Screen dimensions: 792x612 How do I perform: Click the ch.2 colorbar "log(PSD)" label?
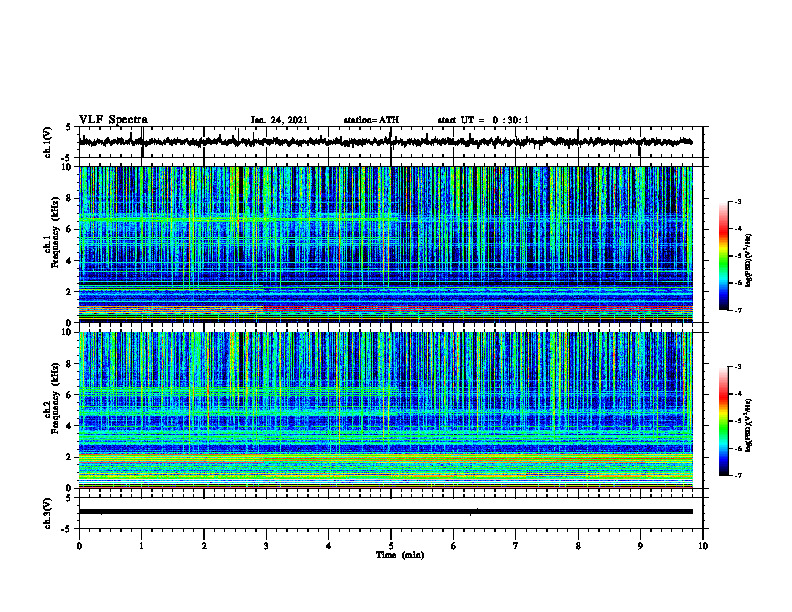click(749, 425)
